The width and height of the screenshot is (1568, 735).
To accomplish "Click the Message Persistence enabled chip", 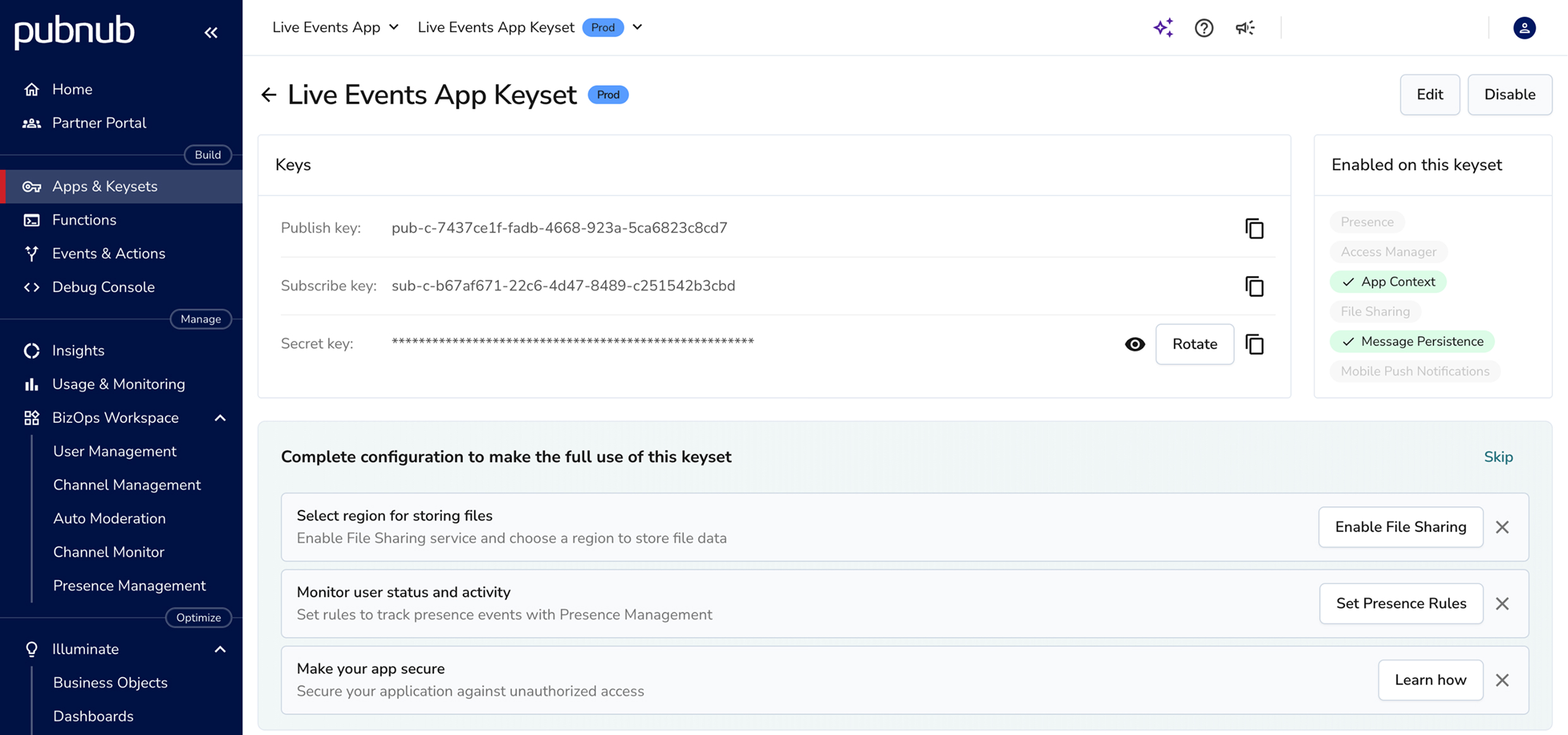I will [x=1411, y=342].
